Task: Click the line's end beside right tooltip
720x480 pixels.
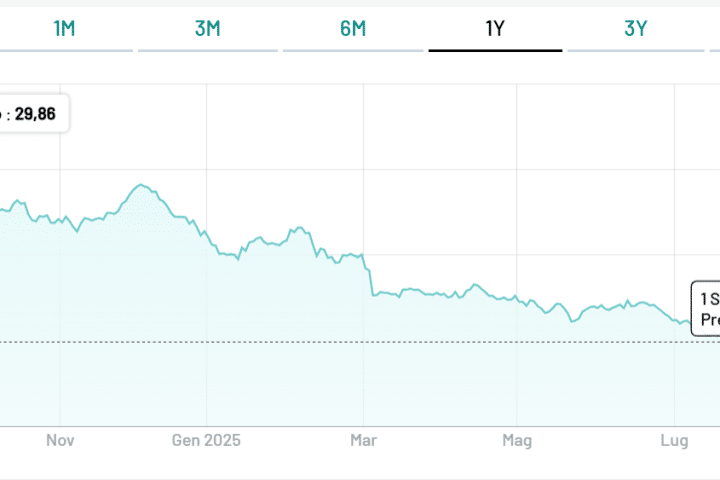Action: point(684,322)
